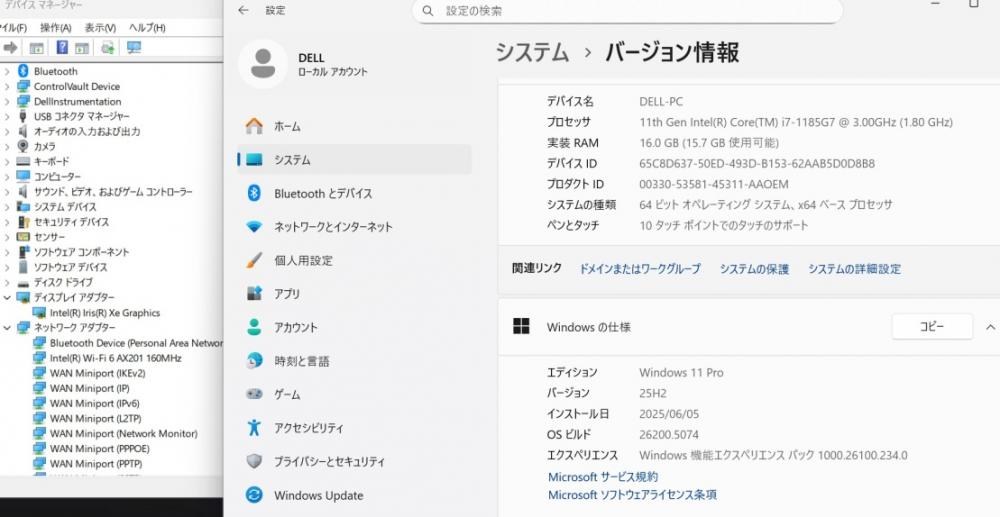The width and height of the screenshot is (1000, 517).
Task: Select the キーボード device category
Action: [51, 161]
